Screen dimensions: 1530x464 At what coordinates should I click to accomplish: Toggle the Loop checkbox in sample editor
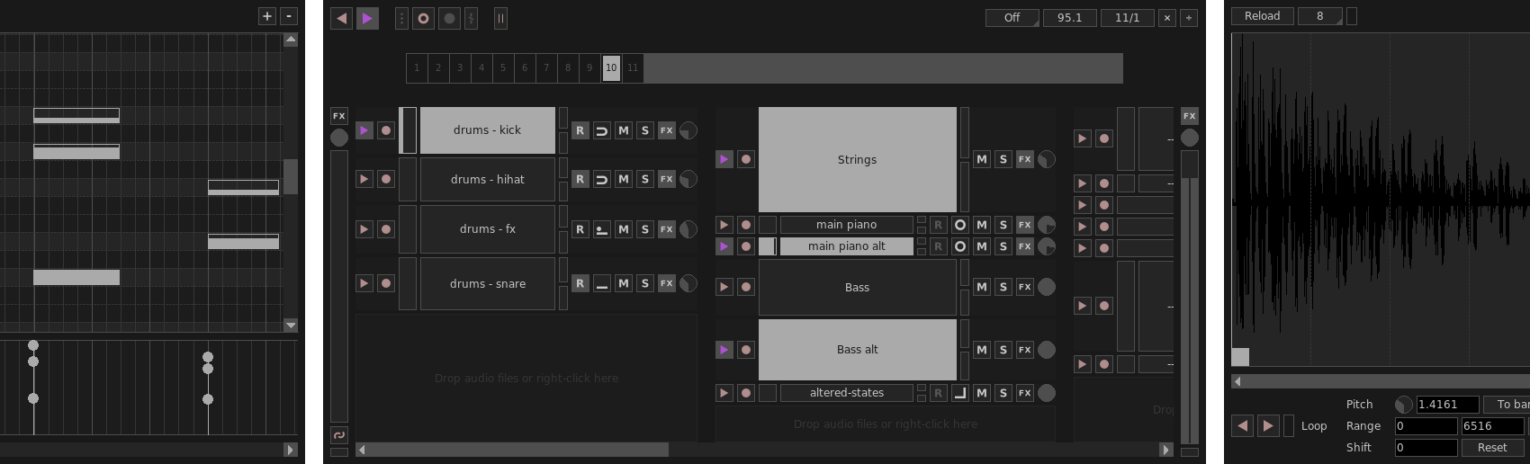[x=1289, y=425]
